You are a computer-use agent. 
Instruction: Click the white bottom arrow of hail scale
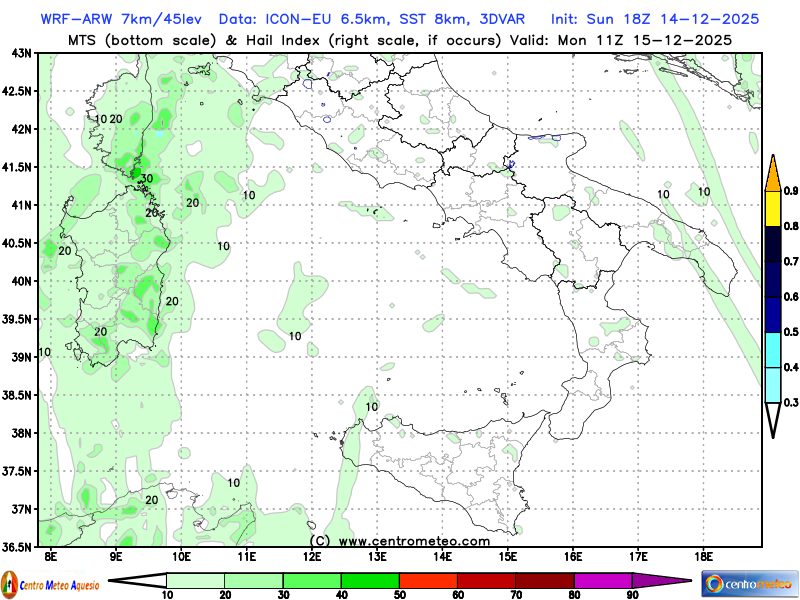773,419
